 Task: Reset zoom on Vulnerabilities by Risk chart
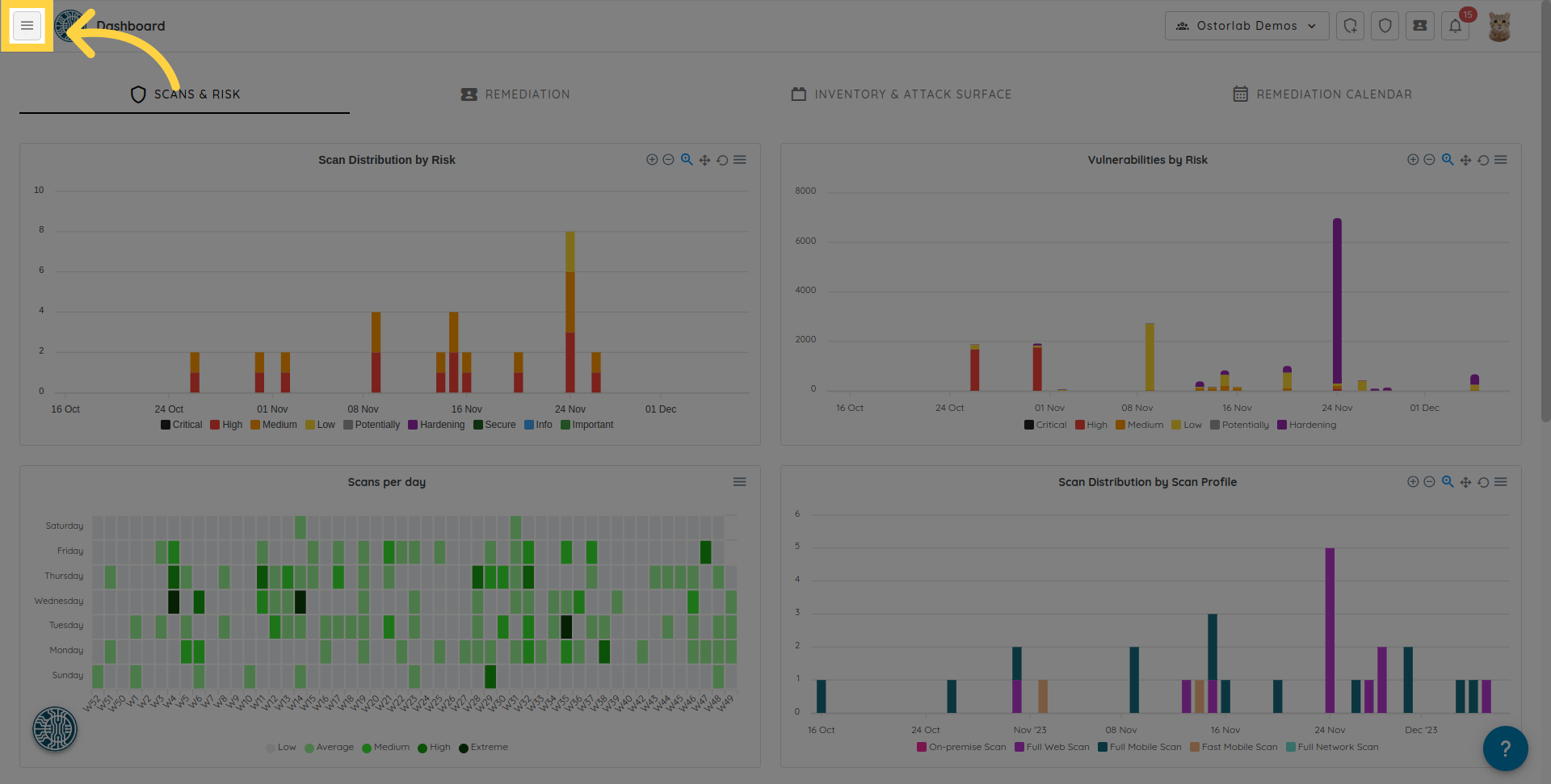click(1483, 160)
